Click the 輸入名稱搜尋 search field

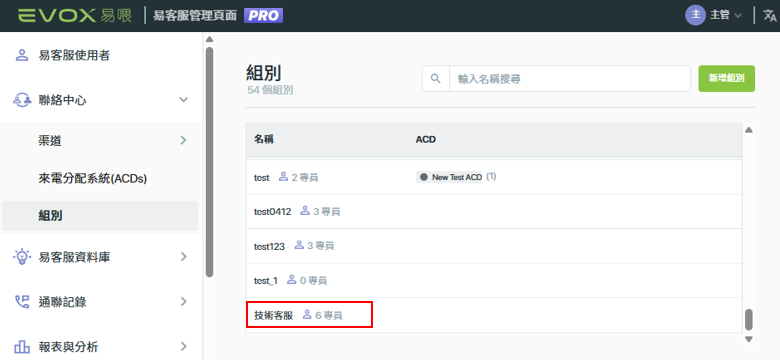point(570,79)
